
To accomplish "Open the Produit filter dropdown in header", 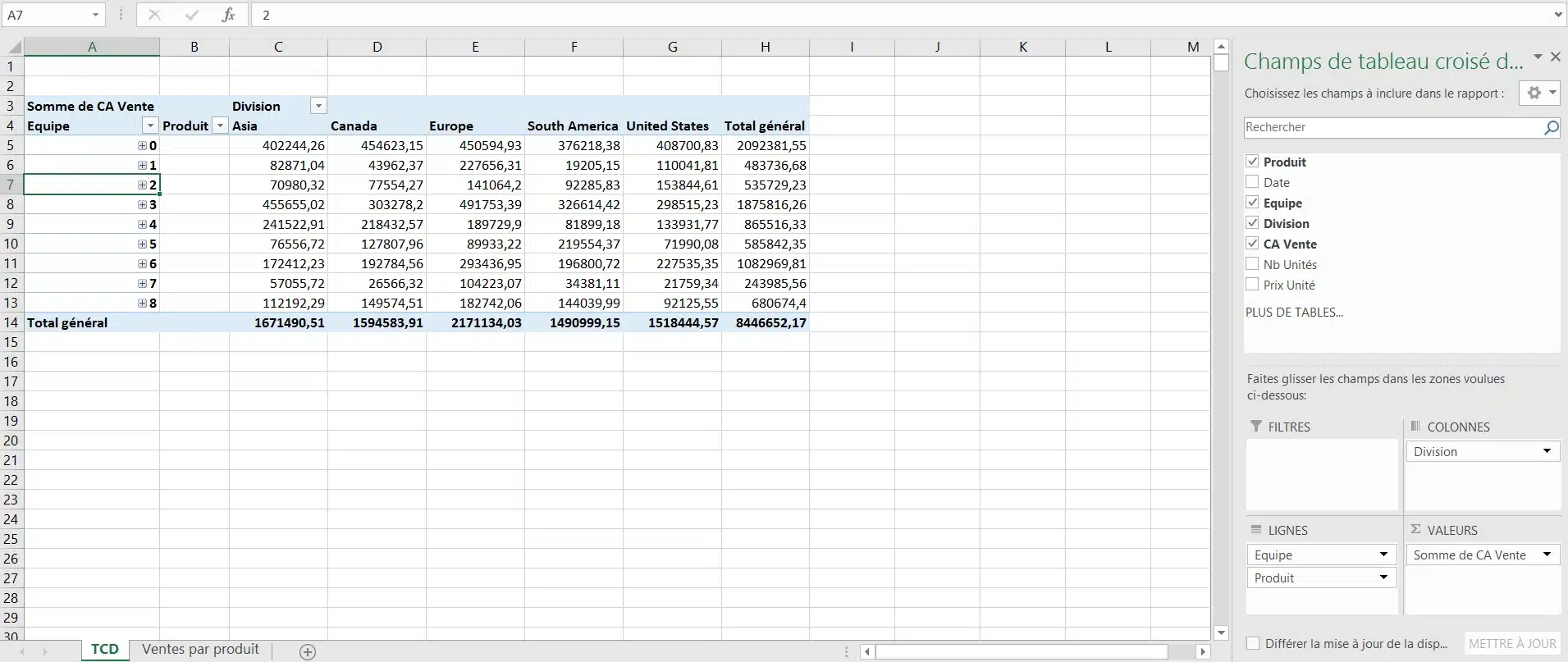I will [219, 126].
